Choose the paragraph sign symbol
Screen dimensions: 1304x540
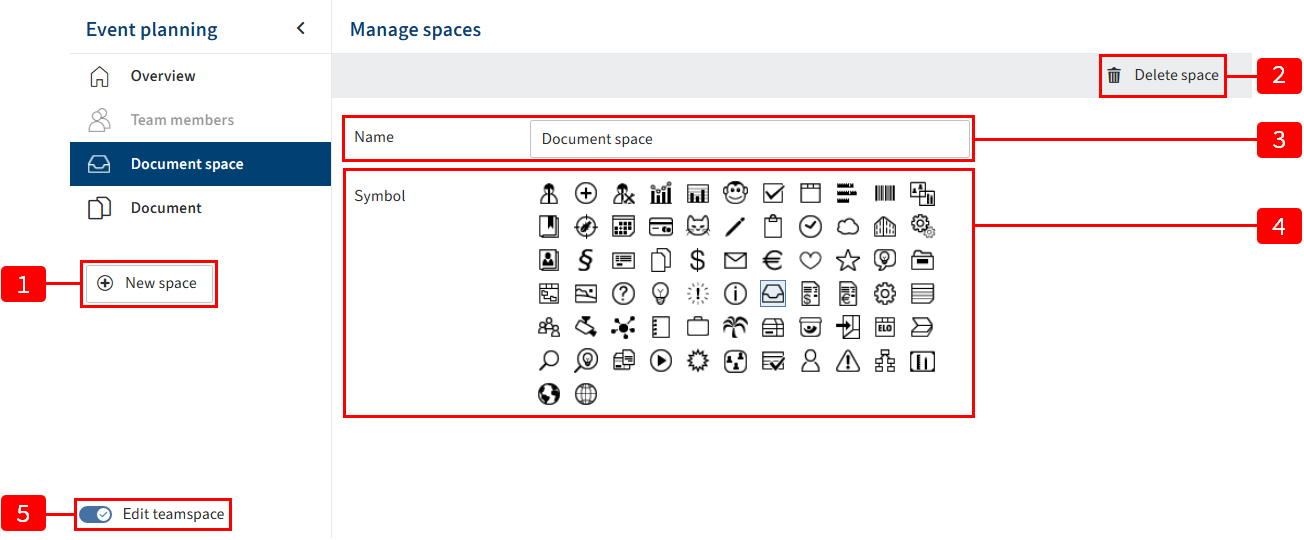point(586,261)
